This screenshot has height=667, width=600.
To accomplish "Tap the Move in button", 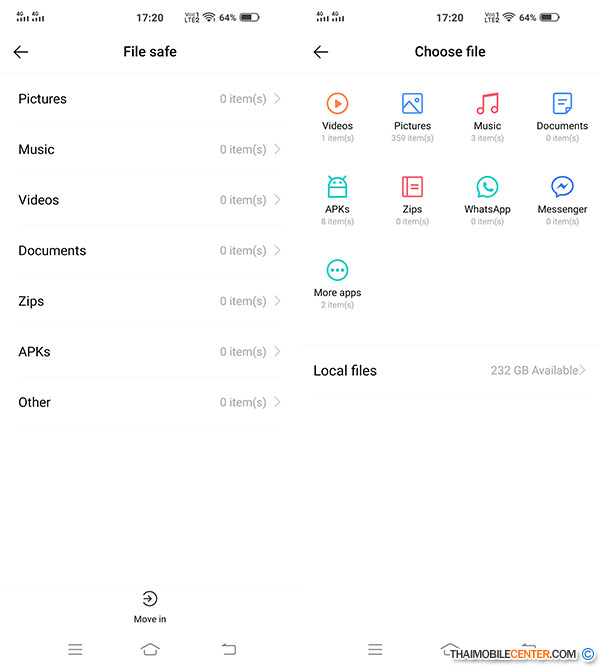I will point(150,607).
